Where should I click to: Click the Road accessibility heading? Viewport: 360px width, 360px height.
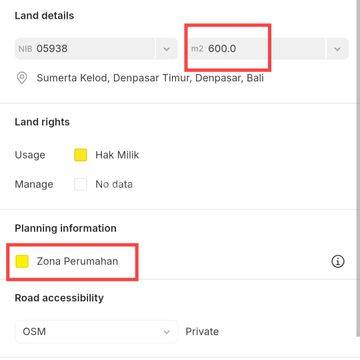pyautogui.click(x=59, y=298)
